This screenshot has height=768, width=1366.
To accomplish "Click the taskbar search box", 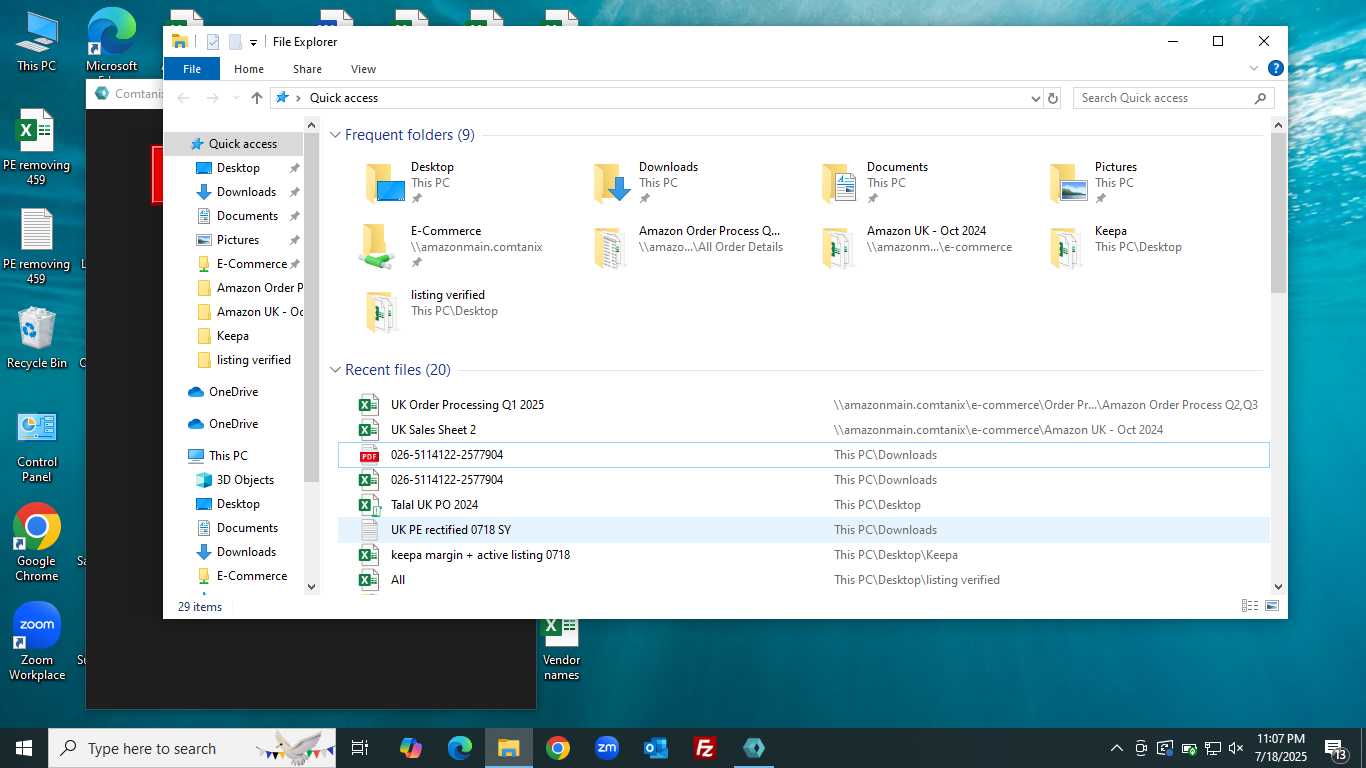I will pos(191,748).
